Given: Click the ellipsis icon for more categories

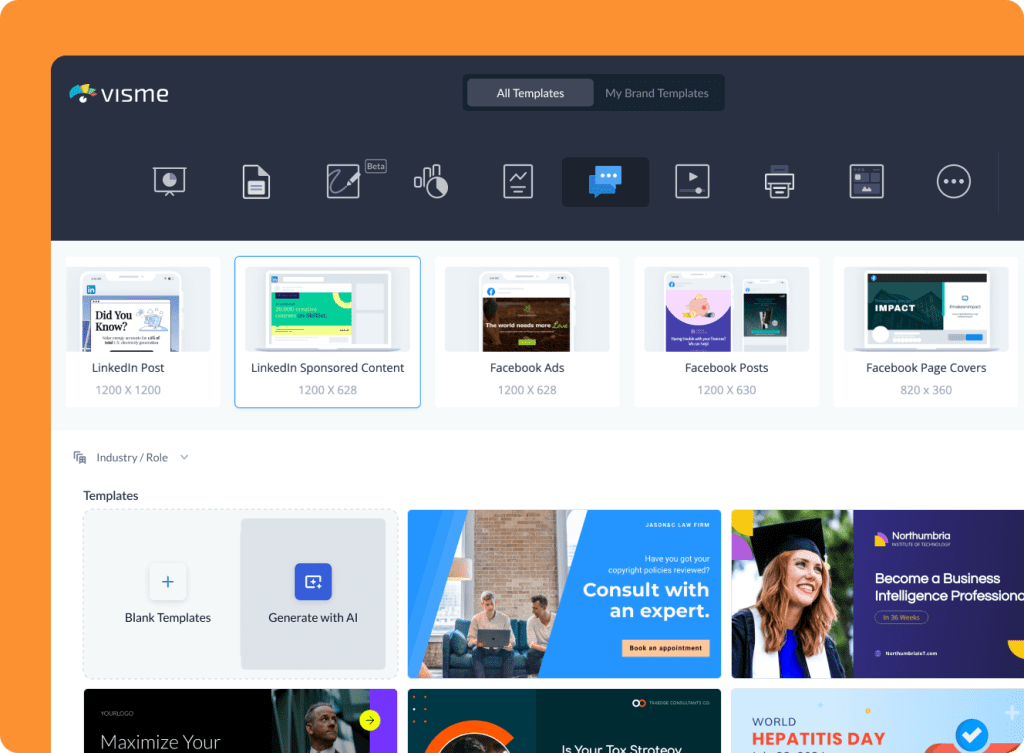Looking at the screenshot, I should tap(953, 181).
